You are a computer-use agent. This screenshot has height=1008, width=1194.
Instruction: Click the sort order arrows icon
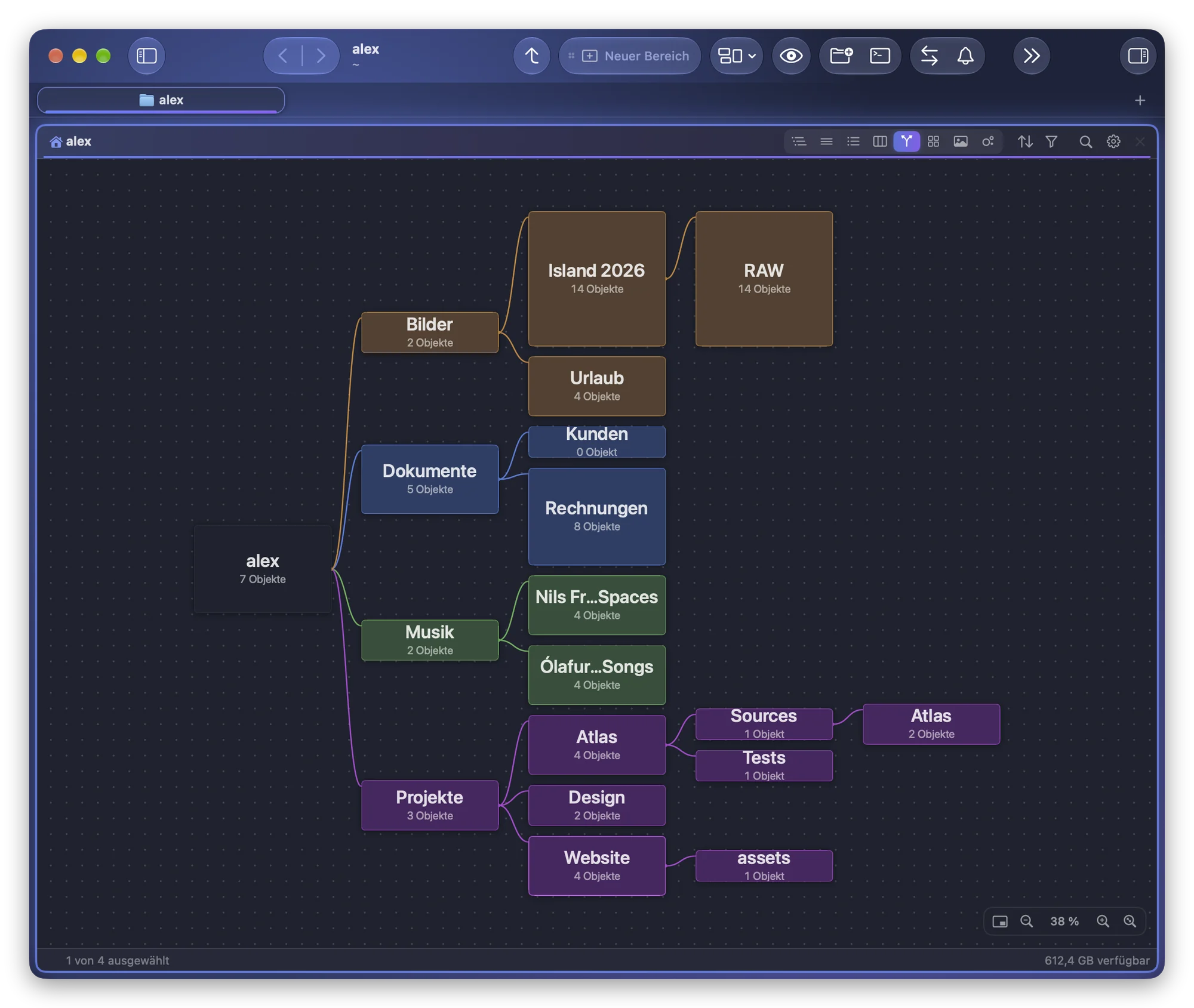click(1024, 141)
